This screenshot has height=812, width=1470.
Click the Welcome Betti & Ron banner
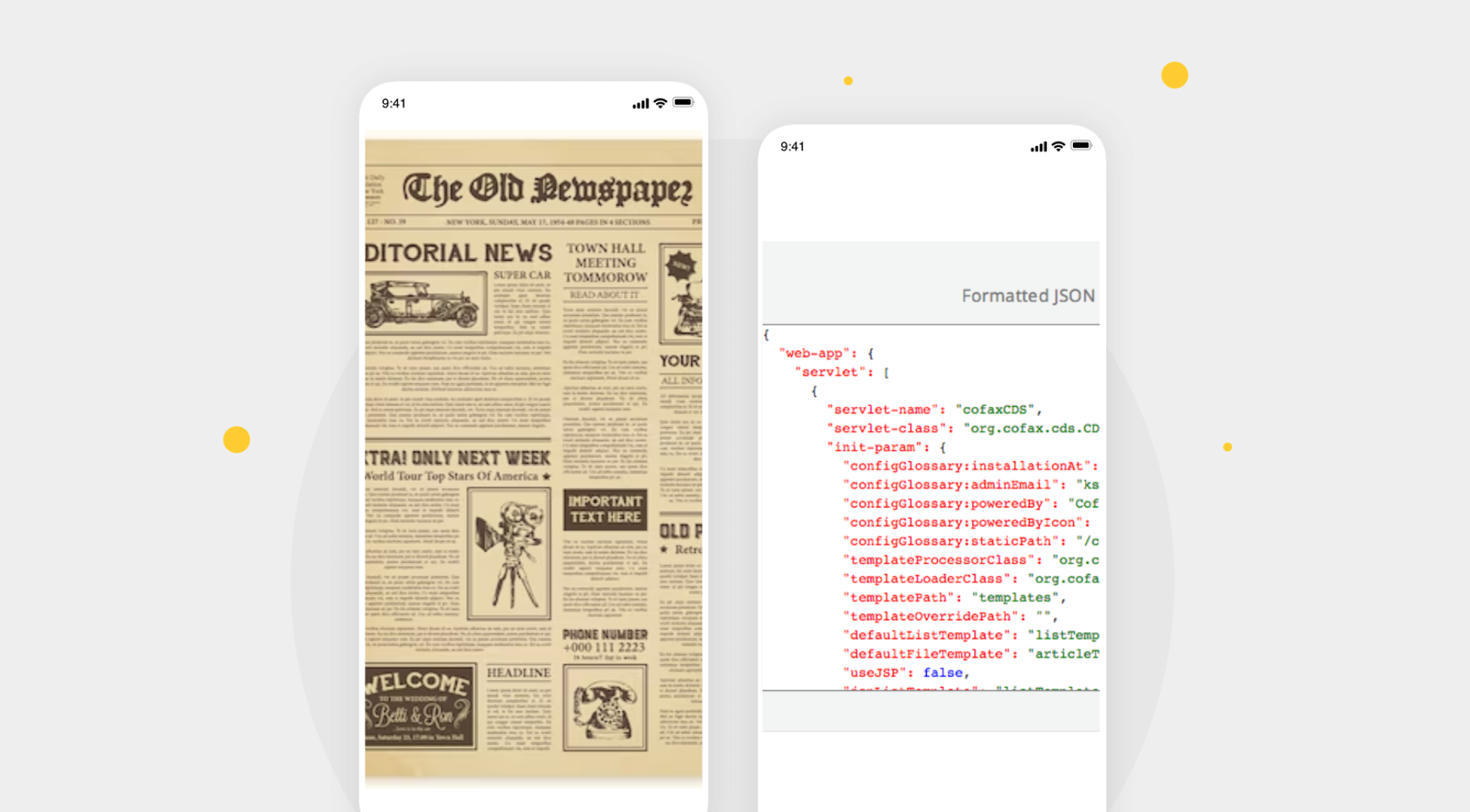pos(420,705)
